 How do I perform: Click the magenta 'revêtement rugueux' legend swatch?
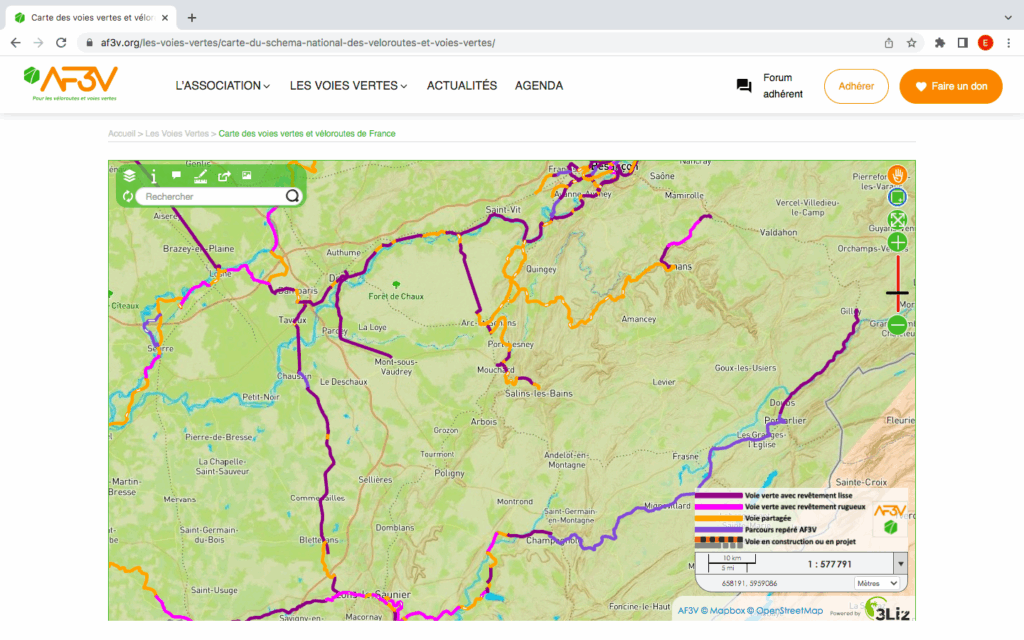[x=718, y=507]
